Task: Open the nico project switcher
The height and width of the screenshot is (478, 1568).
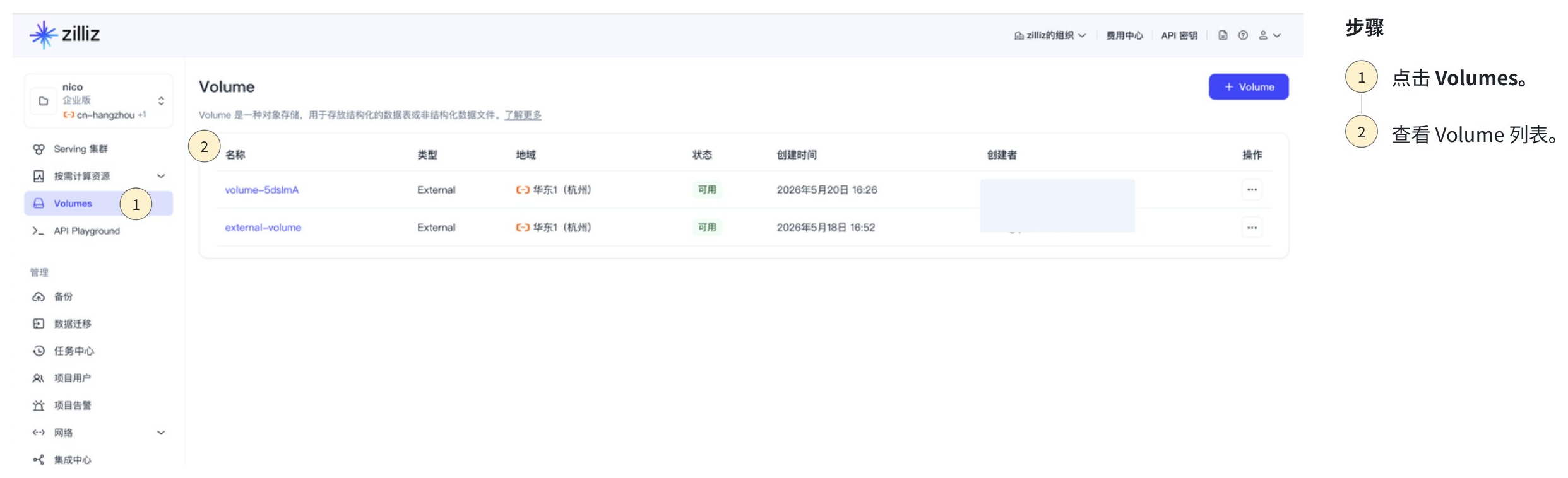Action: tap(98, 101)
